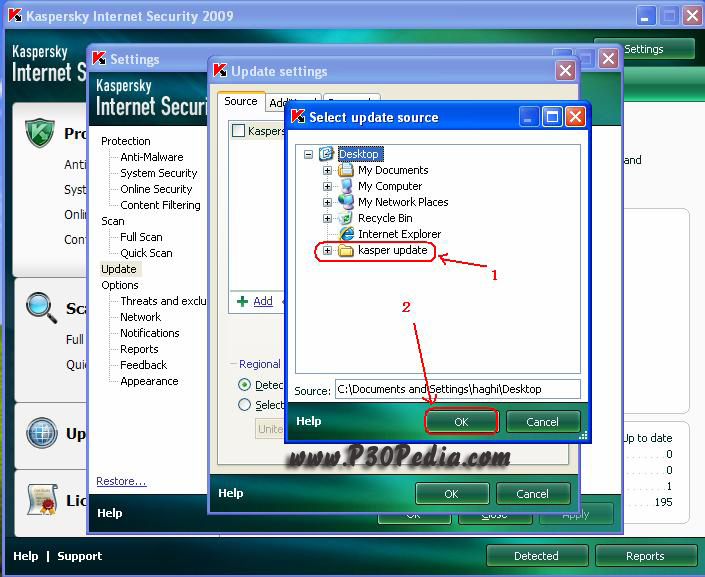Select Anti-Malware in Settings sidebar

152,157
